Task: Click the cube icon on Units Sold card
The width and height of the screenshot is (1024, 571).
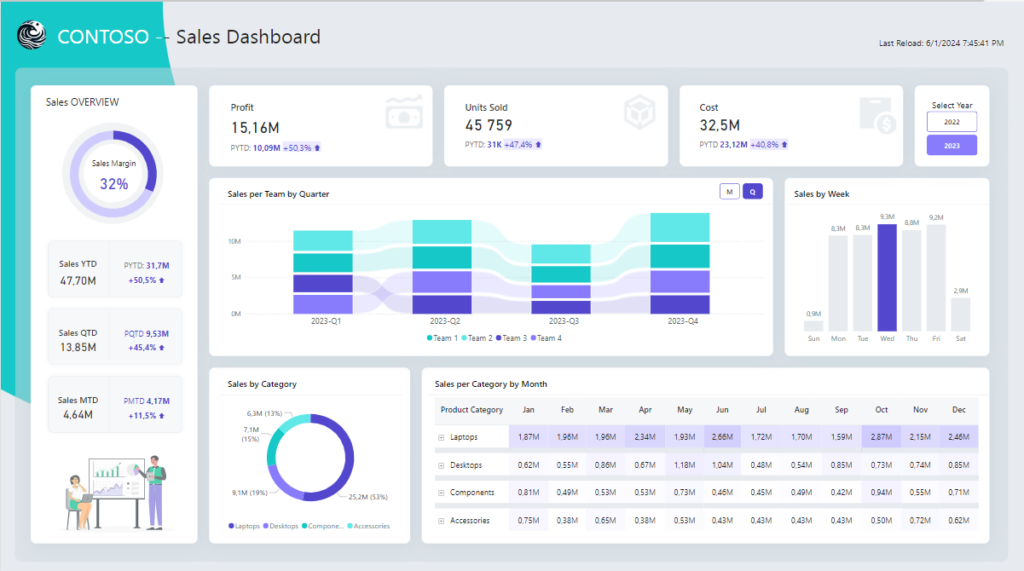Action: [x=639, y=112]
